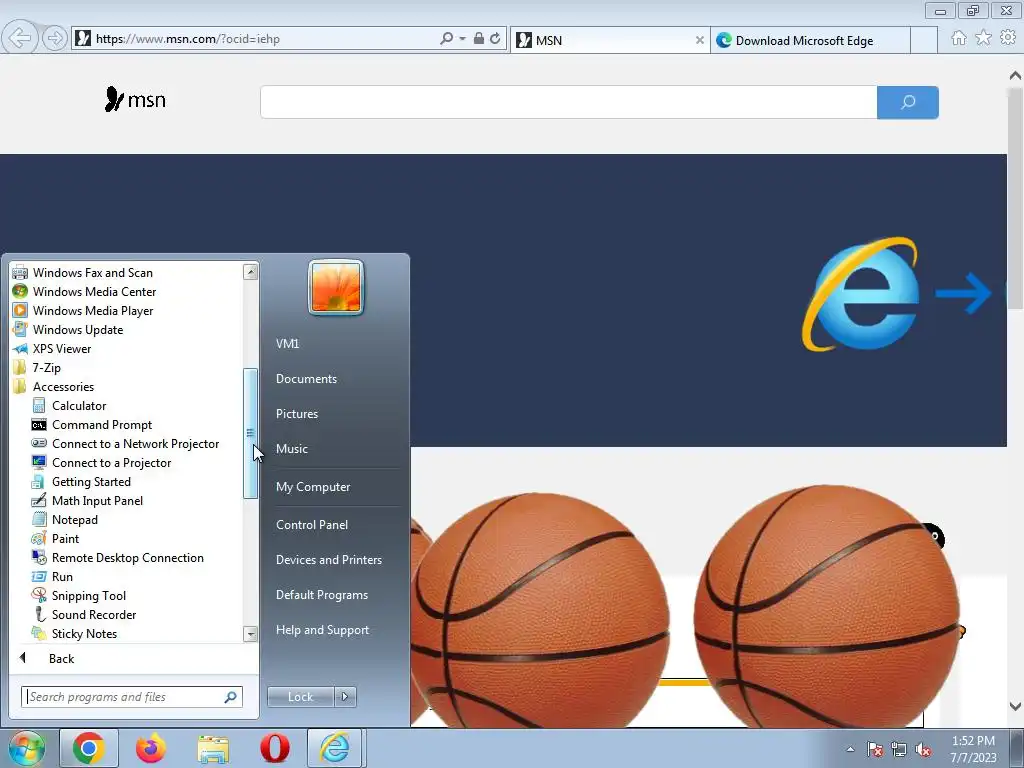1024x768 pixels.
Task: Open Opera from the taskbar
Action: tap(275, 748)
